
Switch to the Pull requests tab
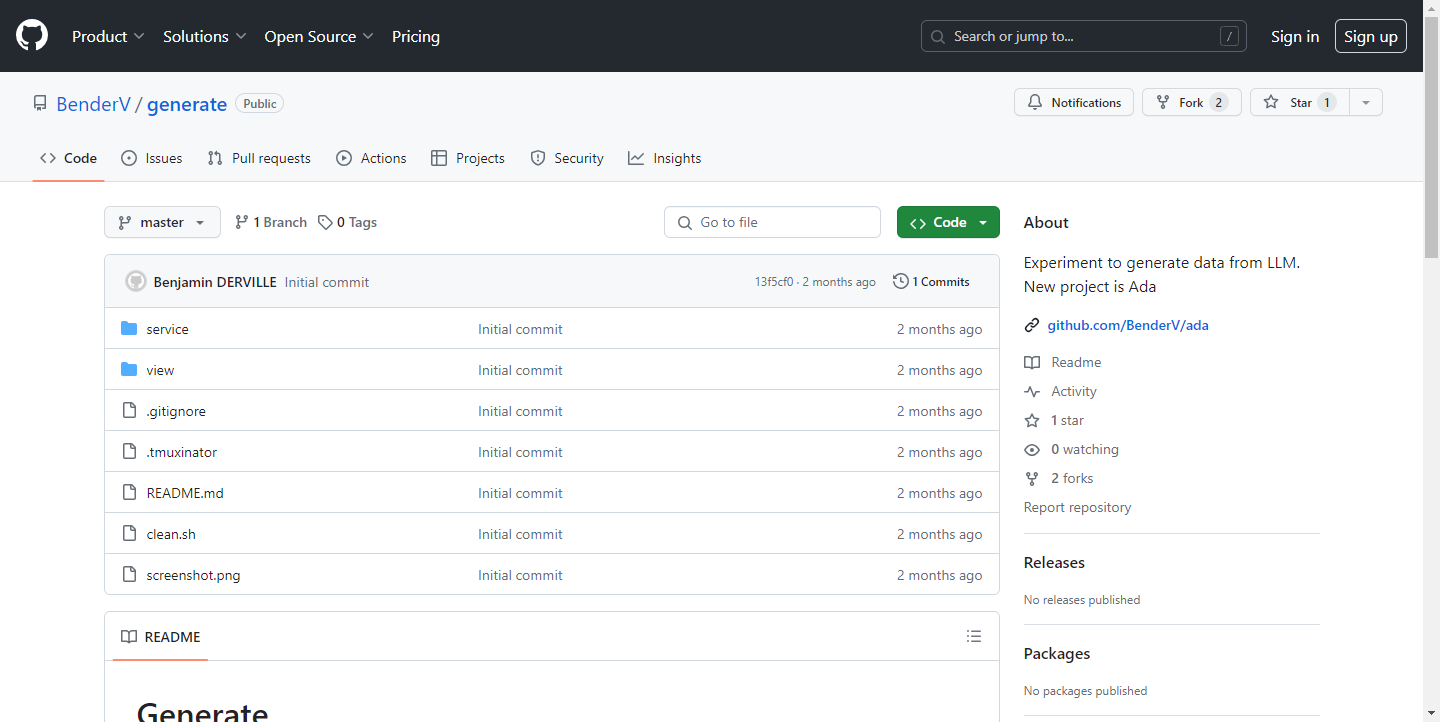pos(259,158)
